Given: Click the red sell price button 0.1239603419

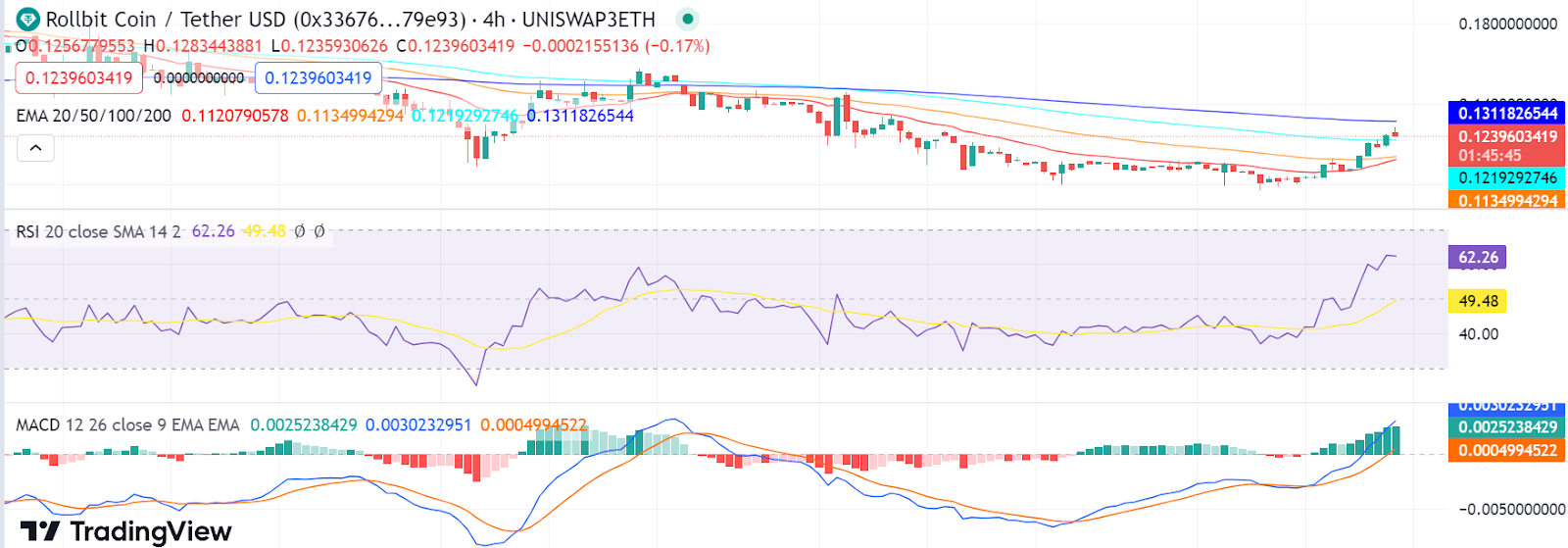Looking at the screenshot, I should 79,78.
